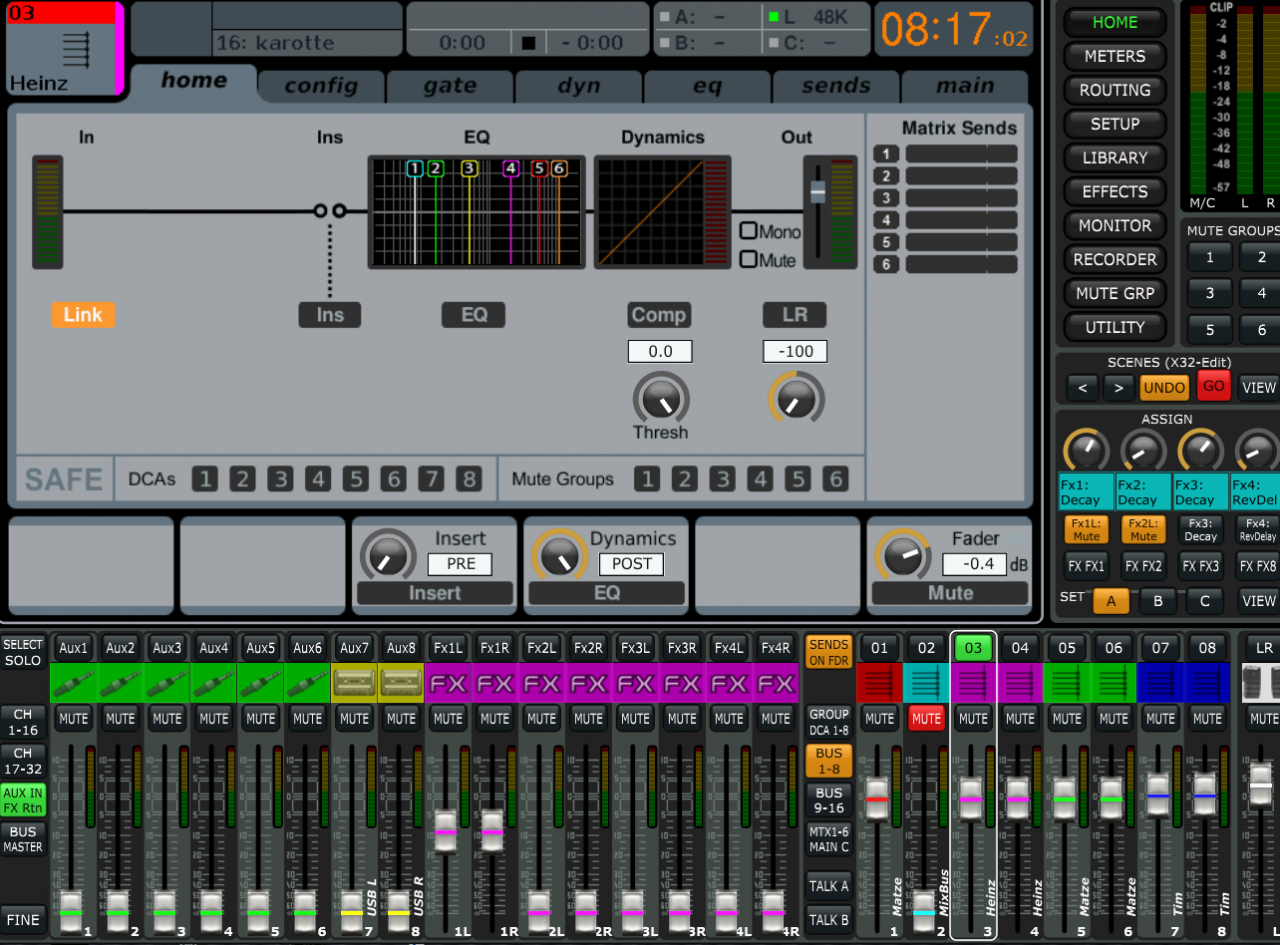This screenshot has width=1280, height=945.
Task: Select EQ band 4 marker in the EQ graph
Action: pyautogui.click(x=511, y=168)
